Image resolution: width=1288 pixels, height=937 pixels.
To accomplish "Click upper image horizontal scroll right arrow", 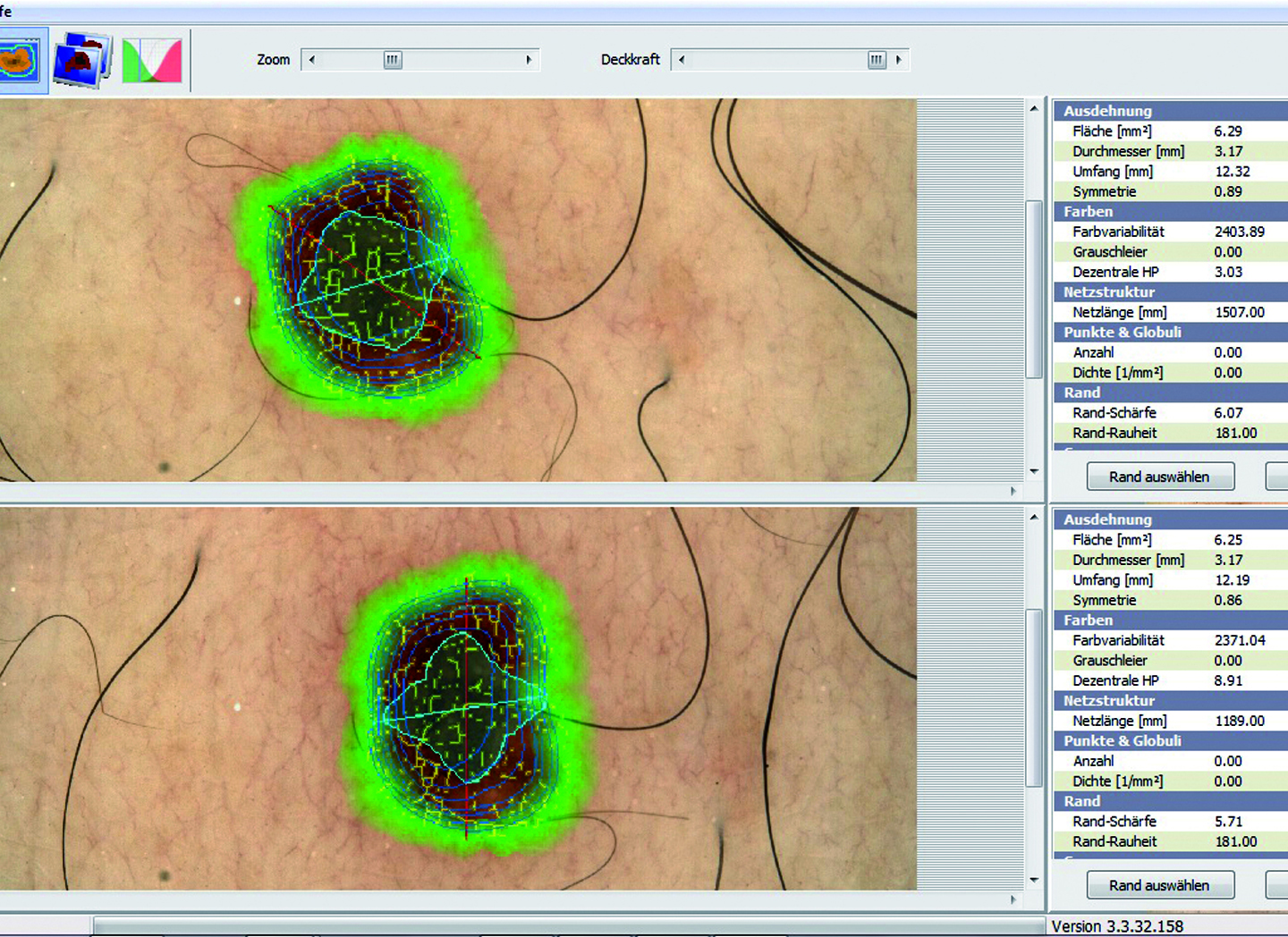I will coord(1013,491).
